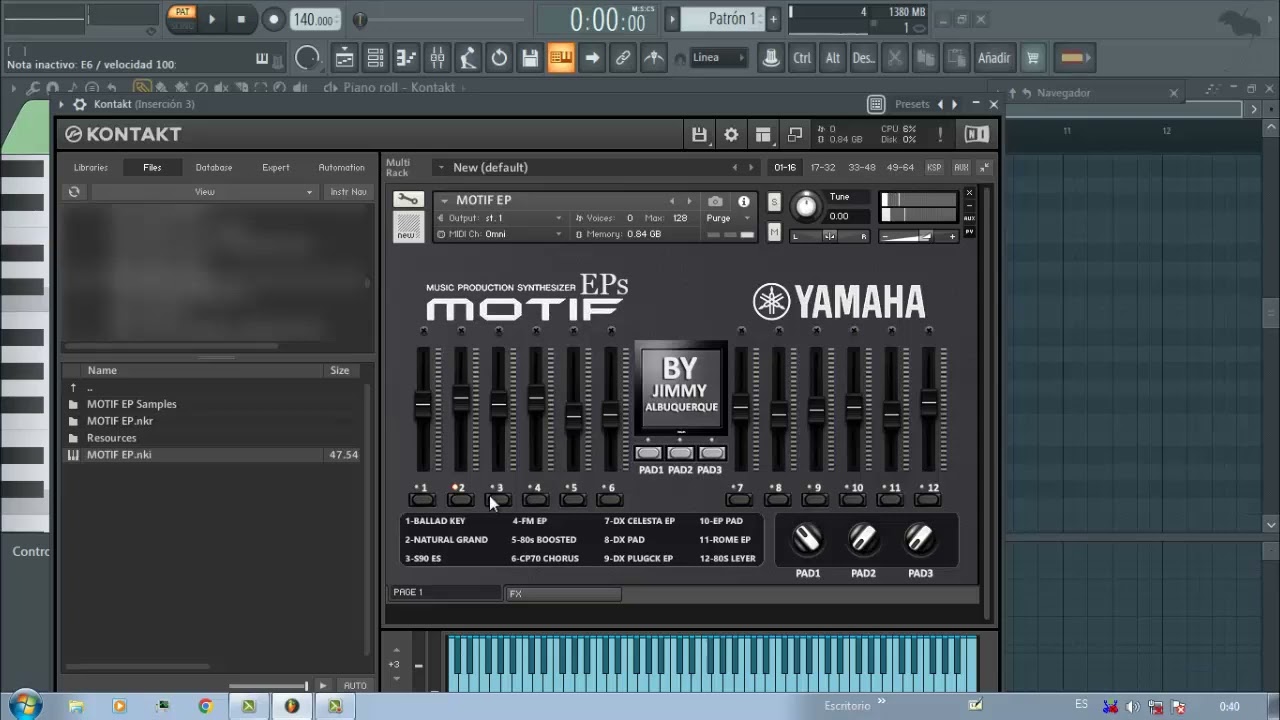Open the MIDI Ch Omni dropdown
Screen dimensions: 1280x720
click(500, 234)
